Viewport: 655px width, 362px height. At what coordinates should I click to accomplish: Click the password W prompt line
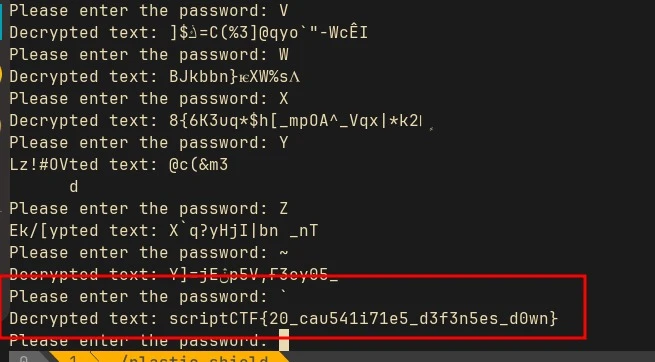click(149, 55)
